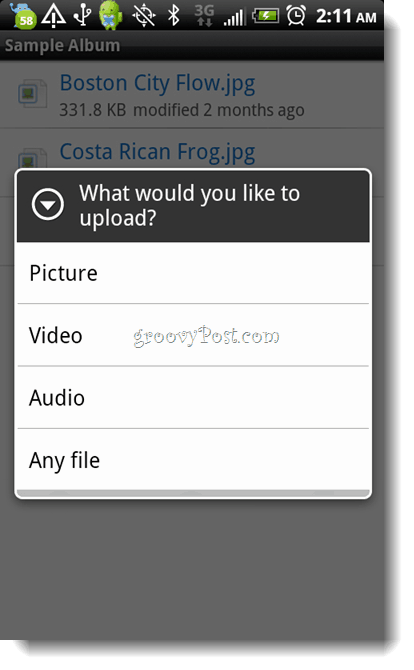Click the dropdown arrow icon in dialog header
Viewport: 414px width, 670px height.
47,205
